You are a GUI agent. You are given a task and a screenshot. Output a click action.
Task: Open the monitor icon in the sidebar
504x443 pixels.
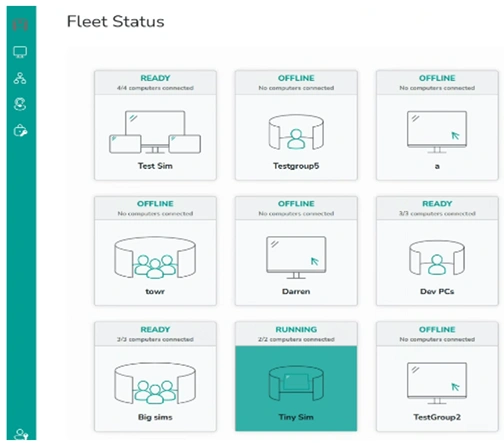click(x=20, y=52)
